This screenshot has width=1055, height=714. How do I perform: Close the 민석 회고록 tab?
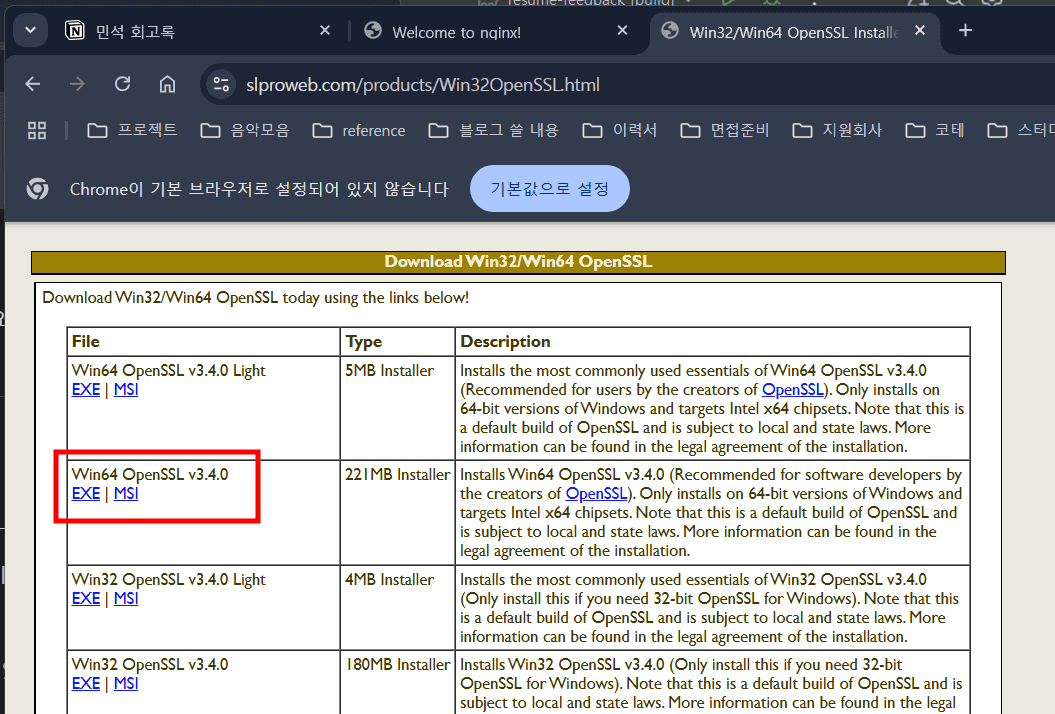[324, 31]
